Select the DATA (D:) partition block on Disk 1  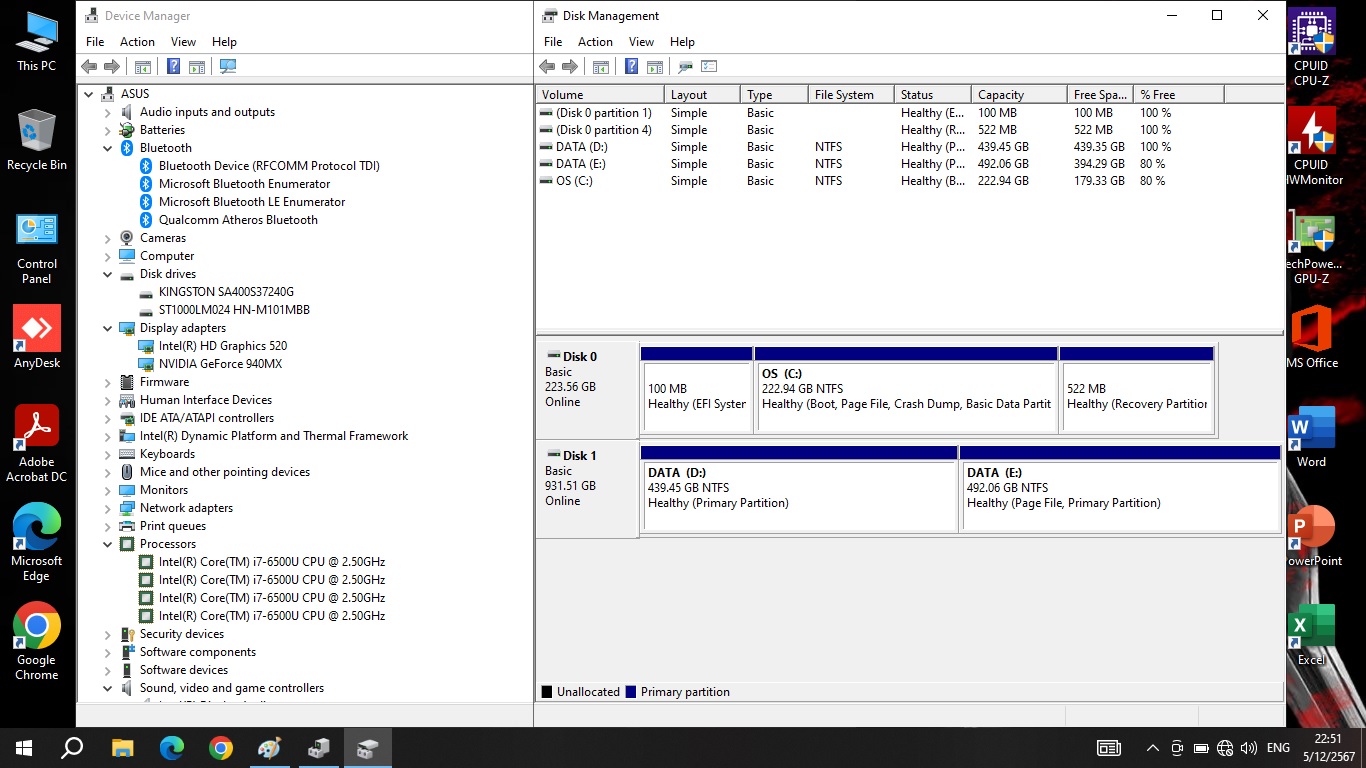[x=799, y=489]
